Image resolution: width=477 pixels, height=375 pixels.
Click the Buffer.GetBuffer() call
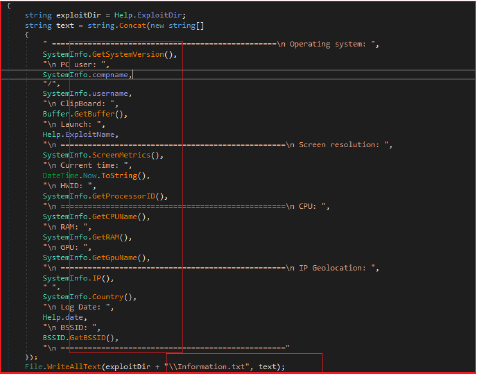(83, 114)
